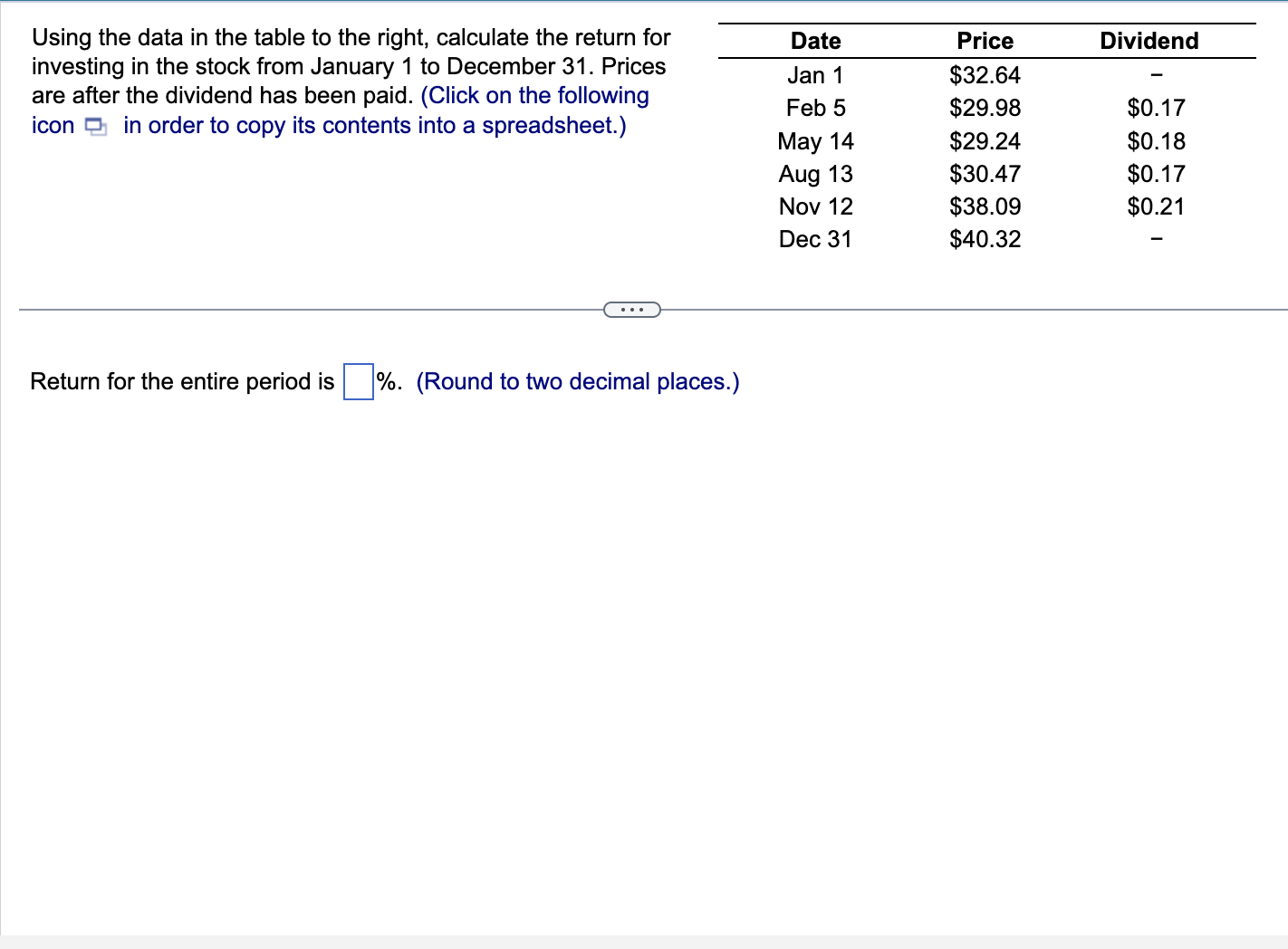The width and height of the screenshot is (1288, 949).
Task: Click the $29.24 price cell
Action: click(x=985, y=141)
